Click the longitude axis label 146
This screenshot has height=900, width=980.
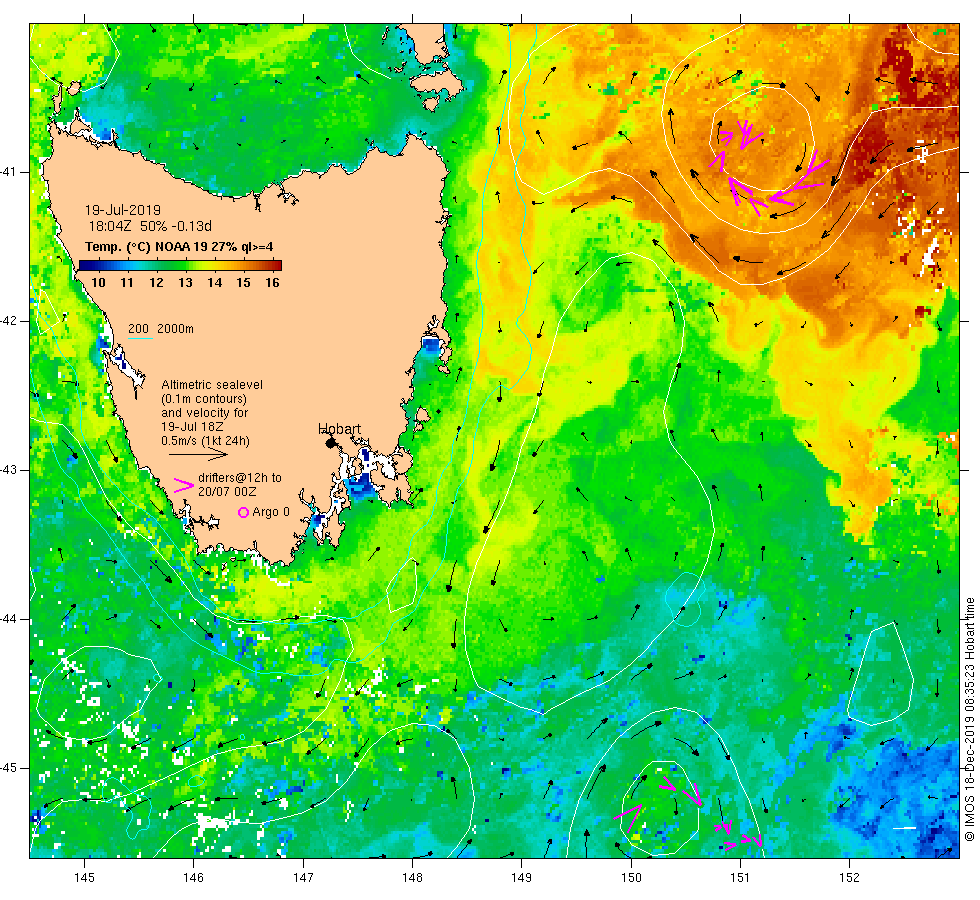194,878
